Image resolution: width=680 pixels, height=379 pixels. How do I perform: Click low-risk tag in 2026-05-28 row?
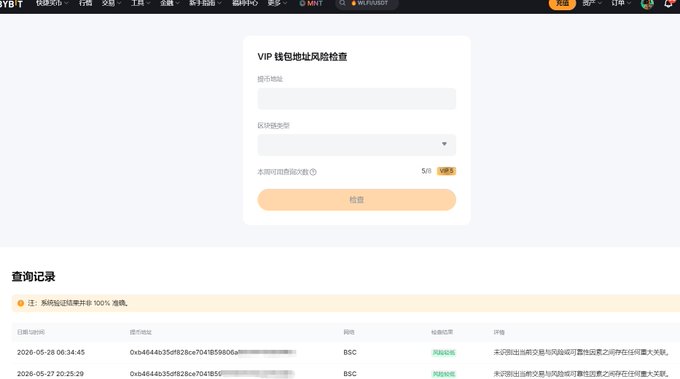pyautogui.click(x=444, y=353)
